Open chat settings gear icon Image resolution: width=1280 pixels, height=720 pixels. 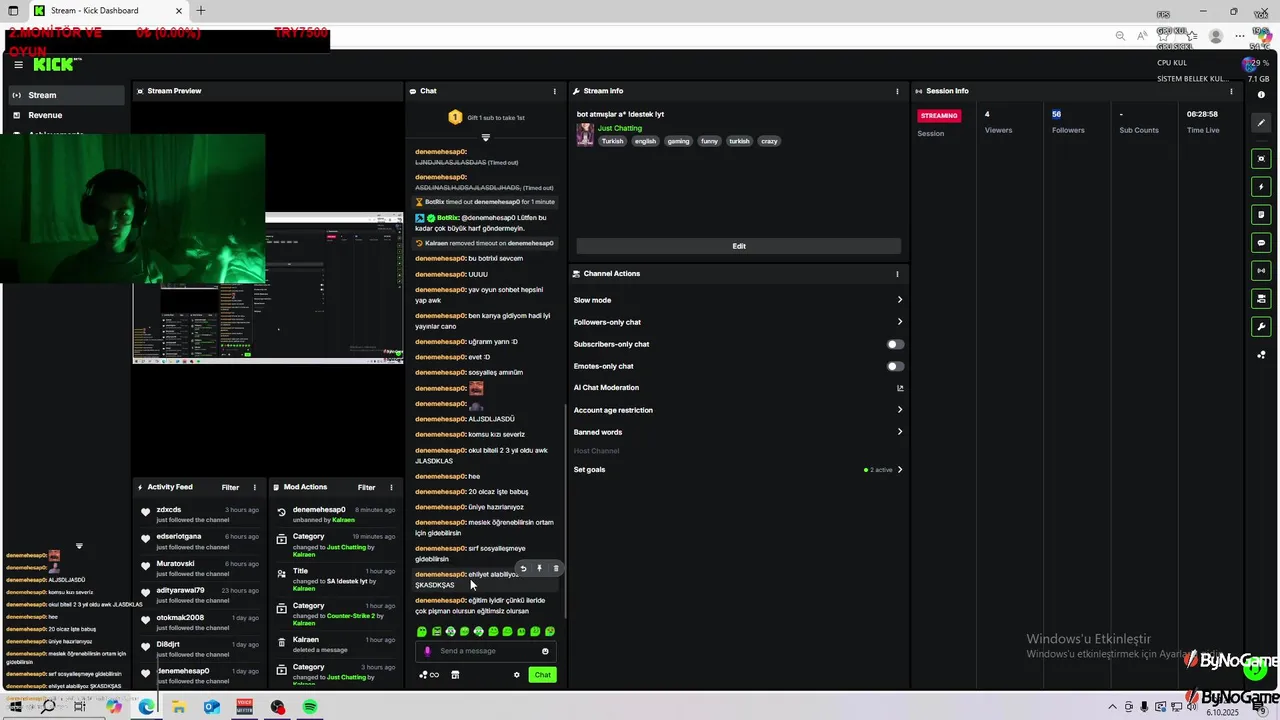tap(517, 675)
